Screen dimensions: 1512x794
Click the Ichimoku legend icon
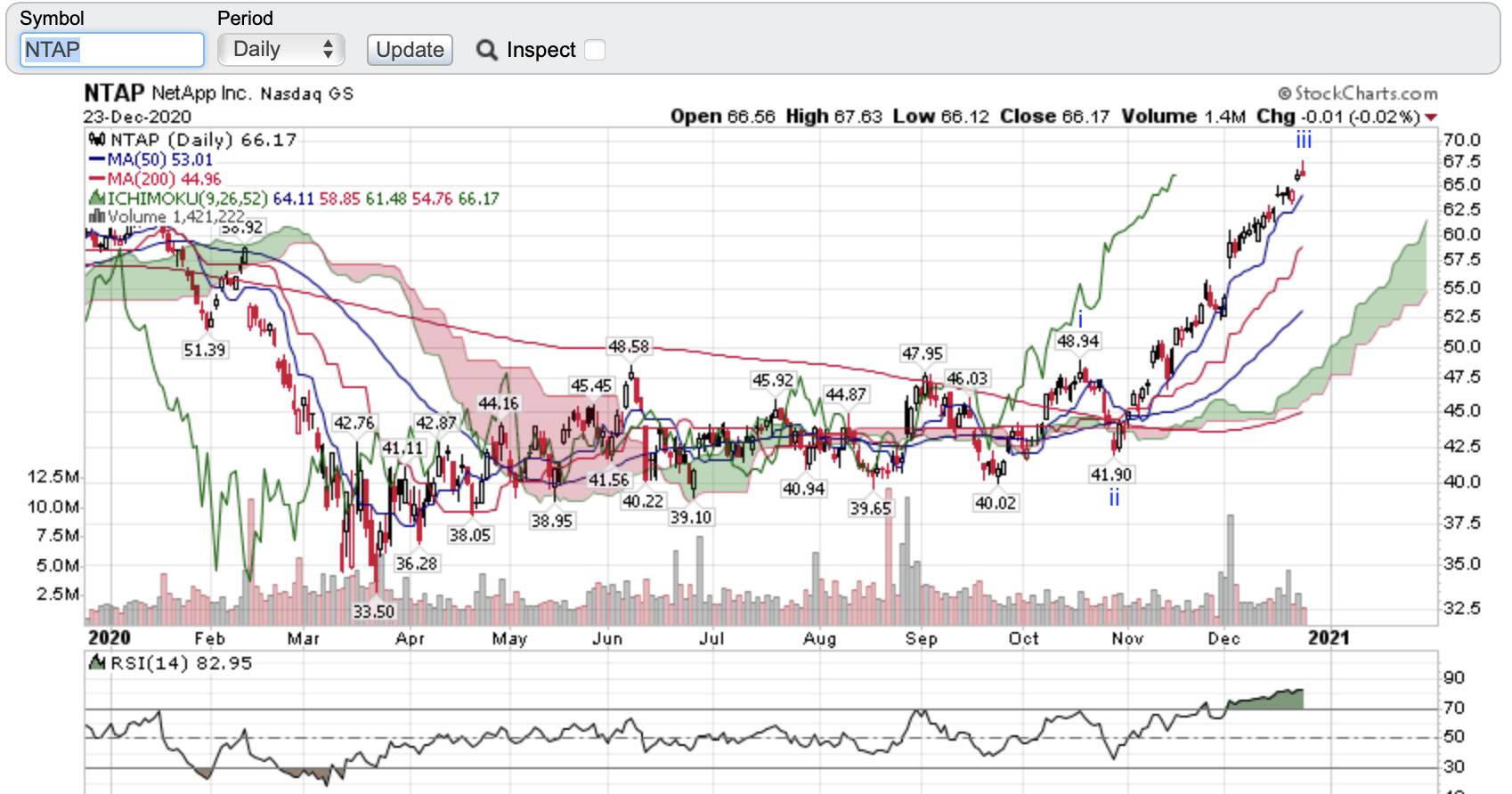[x=96, y=198]
